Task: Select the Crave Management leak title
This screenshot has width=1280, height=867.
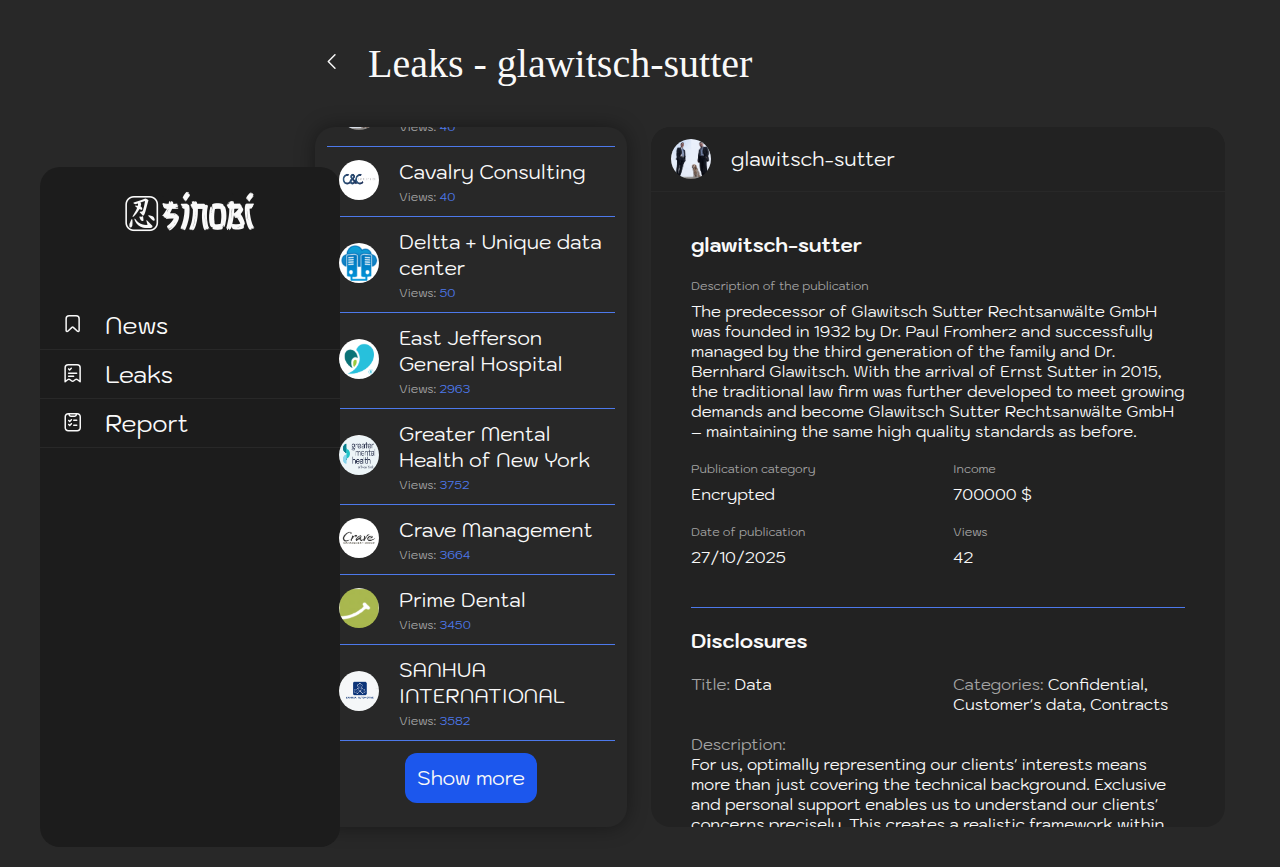Action: (495, 530)
